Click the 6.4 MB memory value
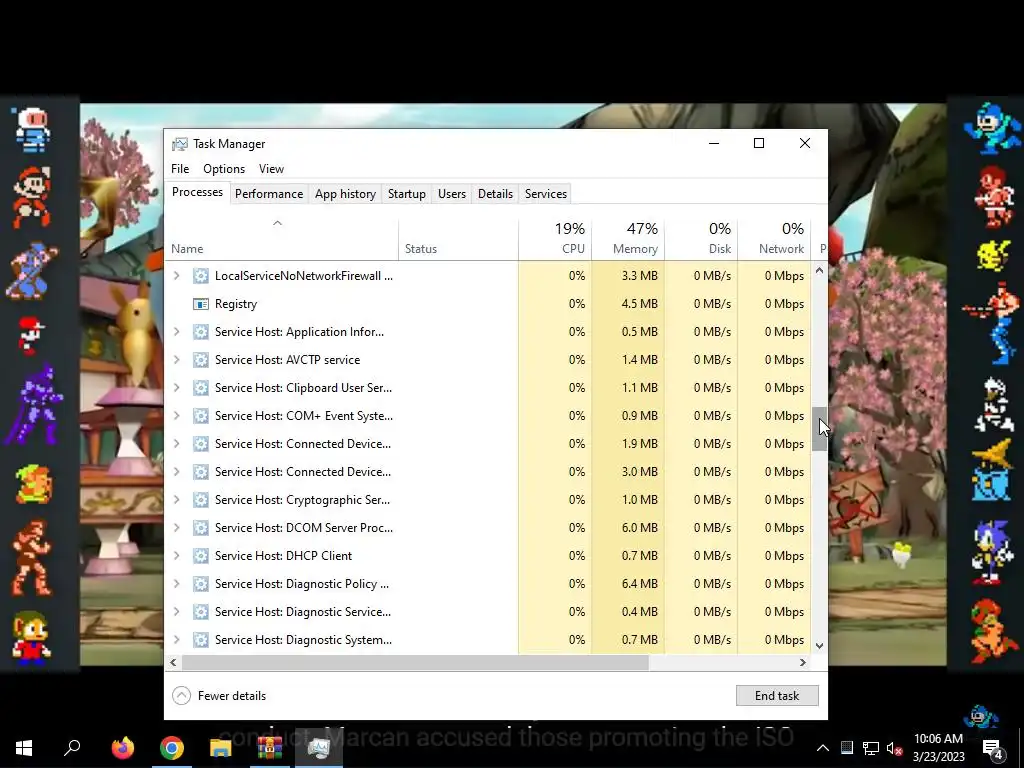The height and width of the screenshot is (768, 1024). click(x=639, y=584)
